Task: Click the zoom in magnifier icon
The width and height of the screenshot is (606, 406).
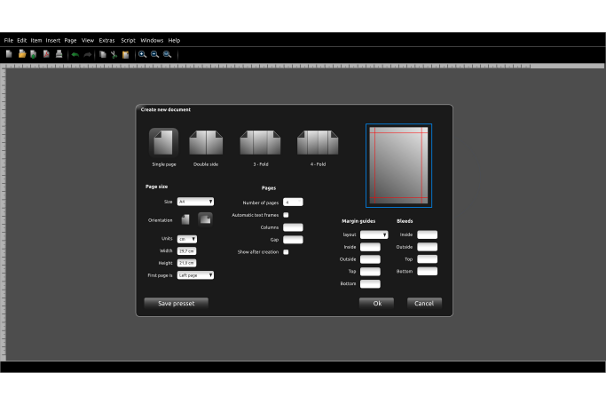Action: coord(143,54)
